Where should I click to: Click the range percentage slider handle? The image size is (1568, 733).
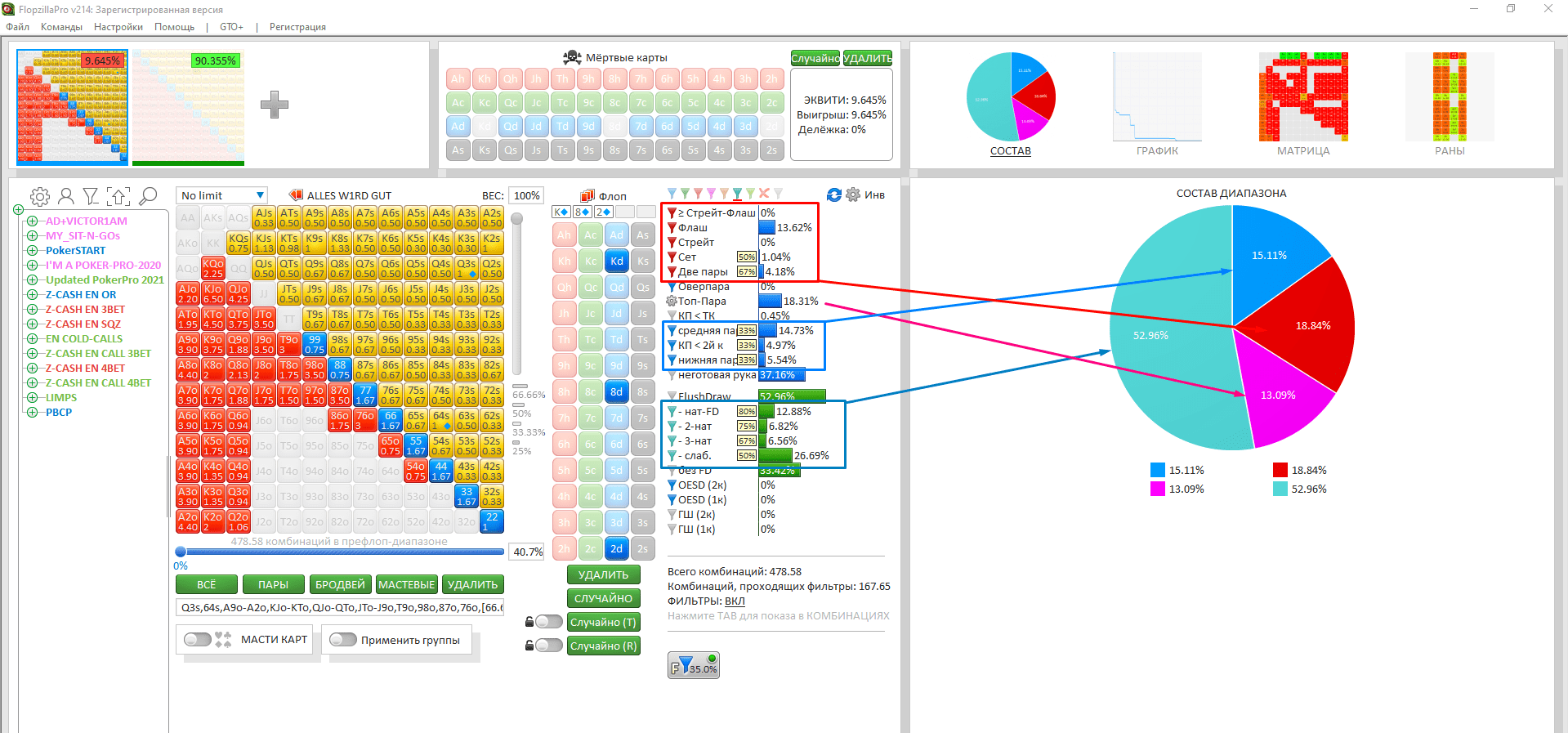tap(181, 552)
